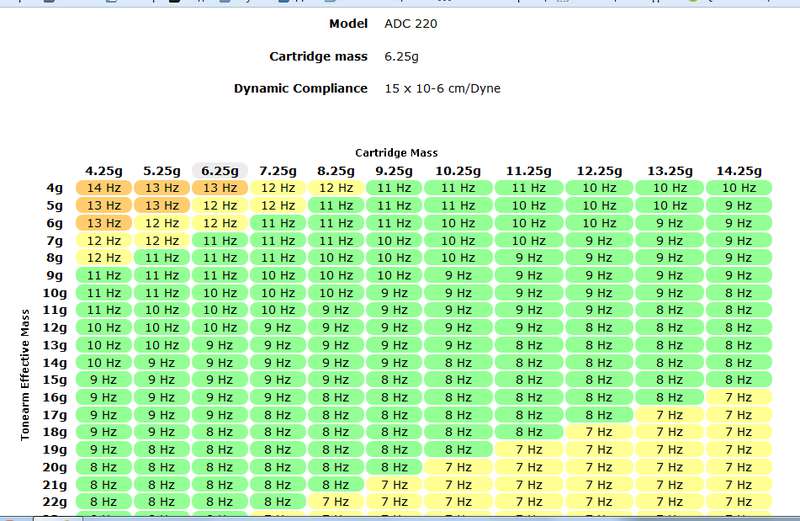Click the dynamic compliance value 15 x 10-6 cm/Dyne
This screenshot has height=521, width=800.
(x=442, y=88)
